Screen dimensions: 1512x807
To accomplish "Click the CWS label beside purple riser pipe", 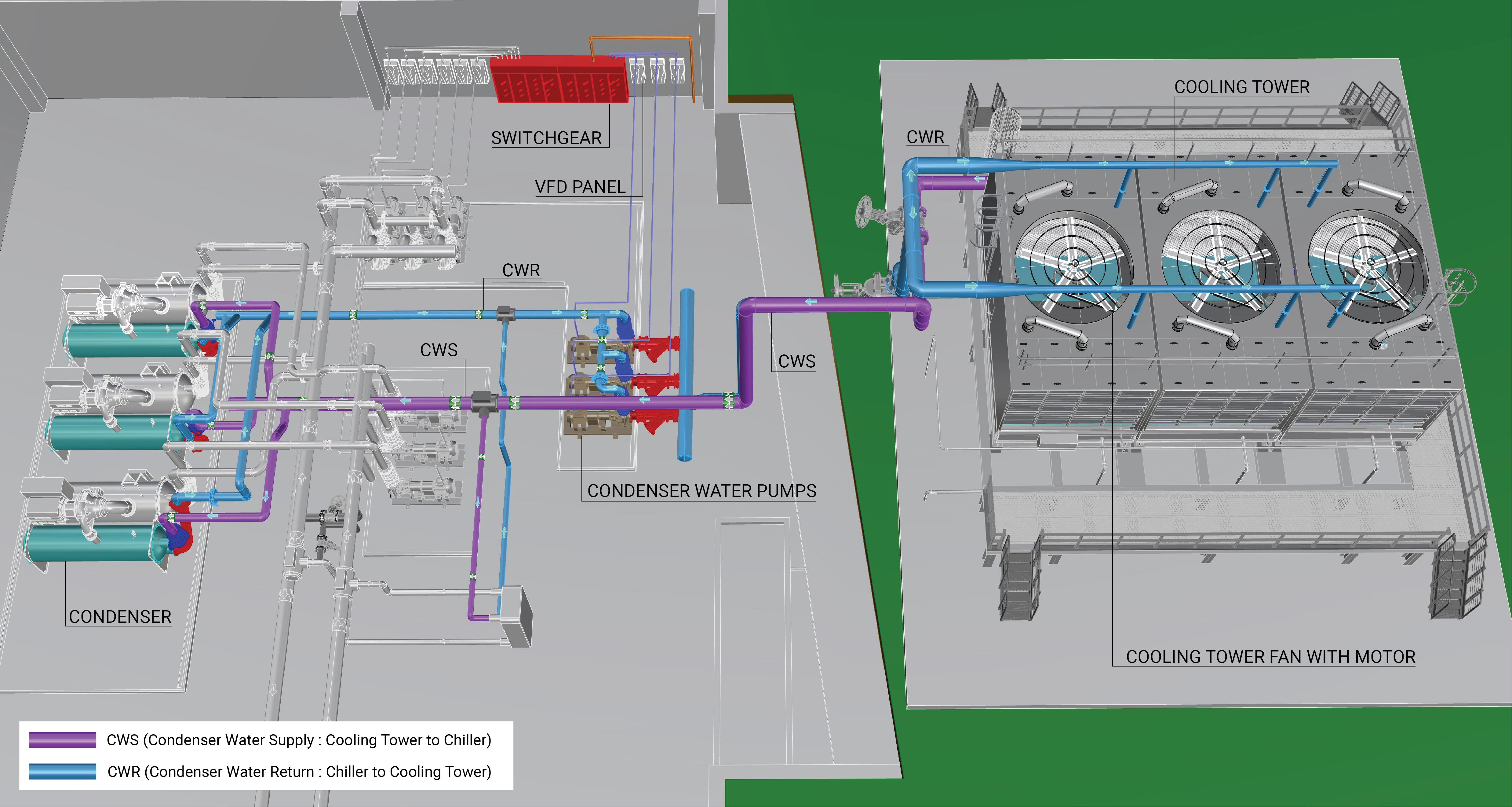I will click(x=796, y=361).
